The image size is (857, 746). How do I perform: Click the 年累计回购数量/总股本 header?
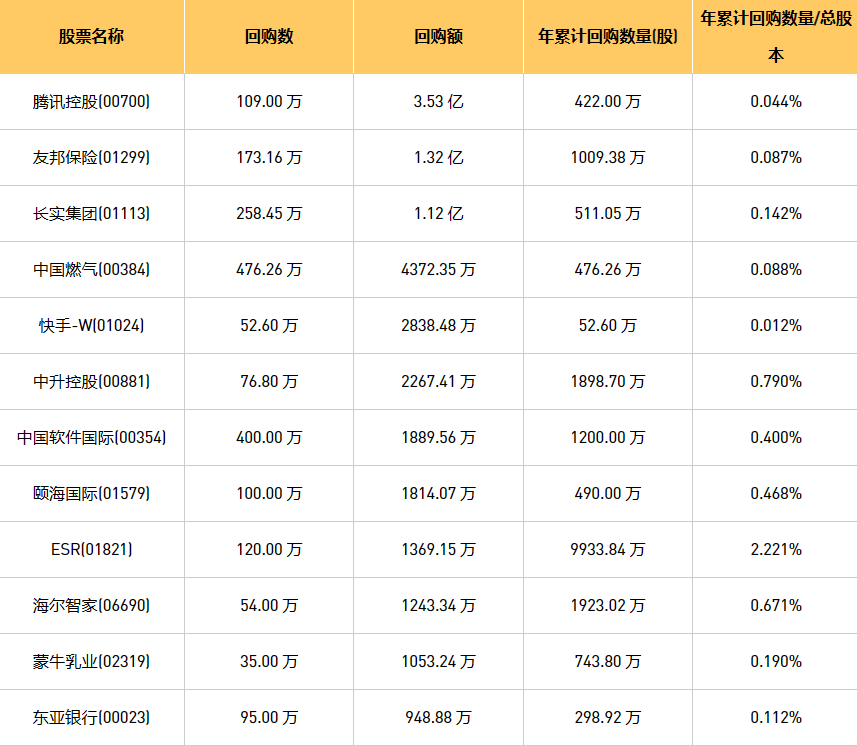coord(775,37)
